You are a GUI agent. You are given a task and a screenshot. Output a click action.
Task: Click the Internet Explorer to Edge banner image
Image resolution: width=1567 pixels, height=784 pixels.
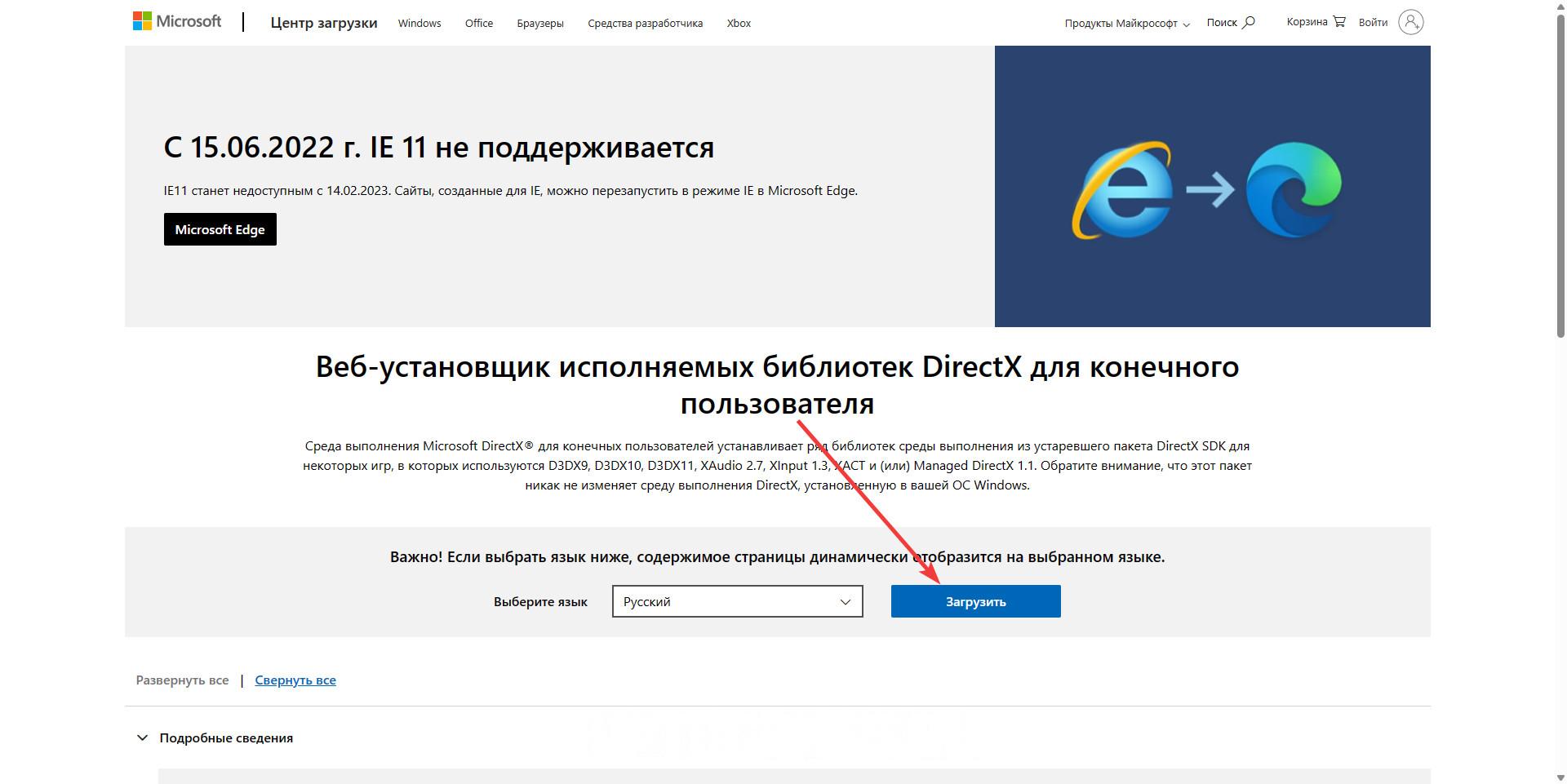coord(1212,186)
